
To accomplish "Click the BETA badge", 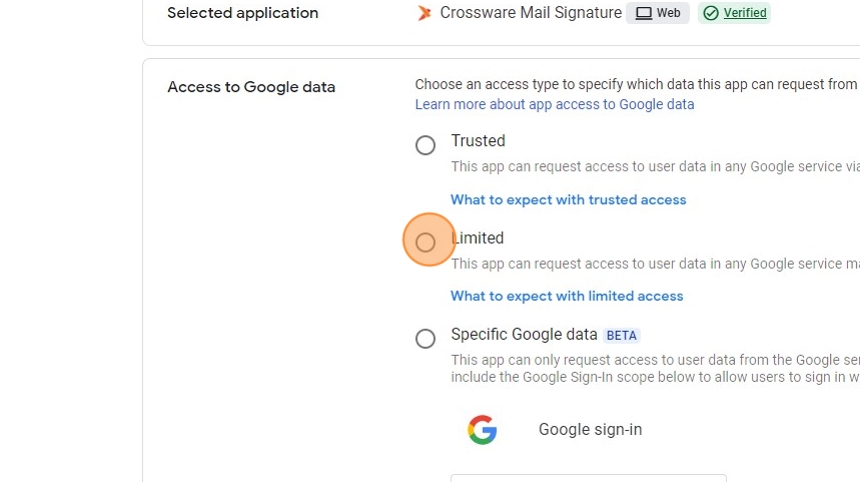I will click(622, 336).
